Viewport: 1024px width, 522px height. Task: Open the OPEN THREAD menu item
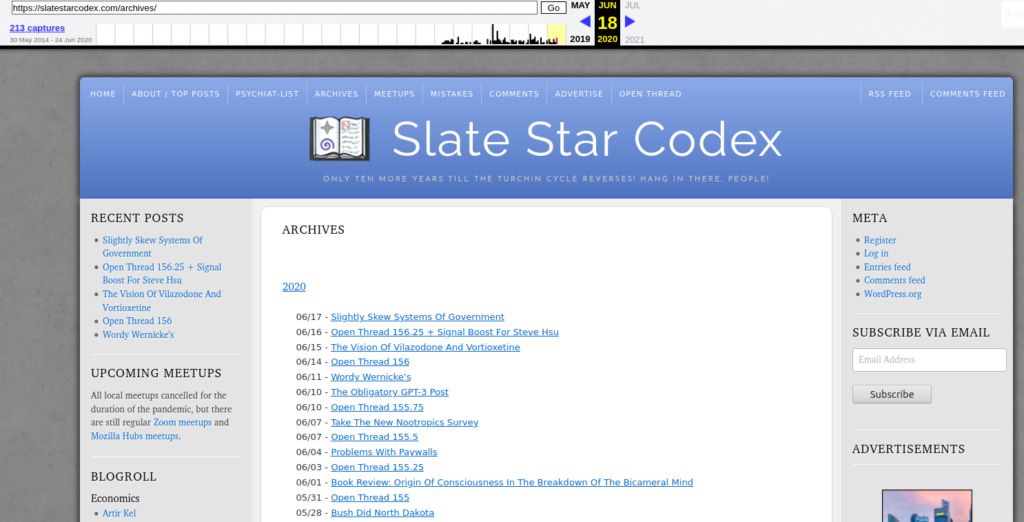click(650, 94)
